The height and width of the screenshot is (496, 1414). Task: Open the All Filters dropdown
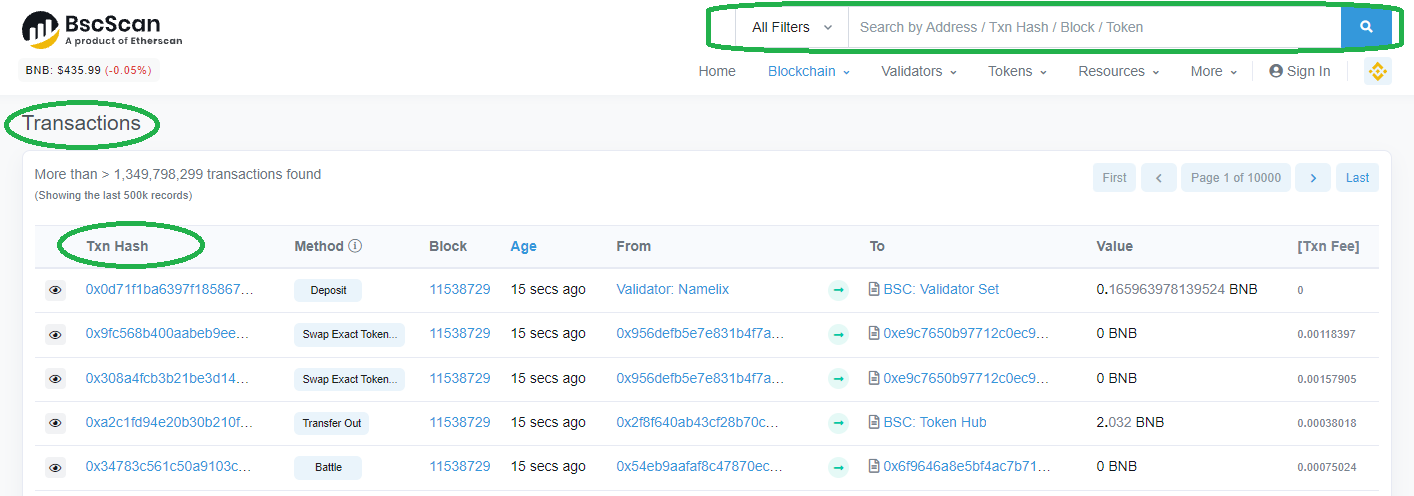click(792, 27)
